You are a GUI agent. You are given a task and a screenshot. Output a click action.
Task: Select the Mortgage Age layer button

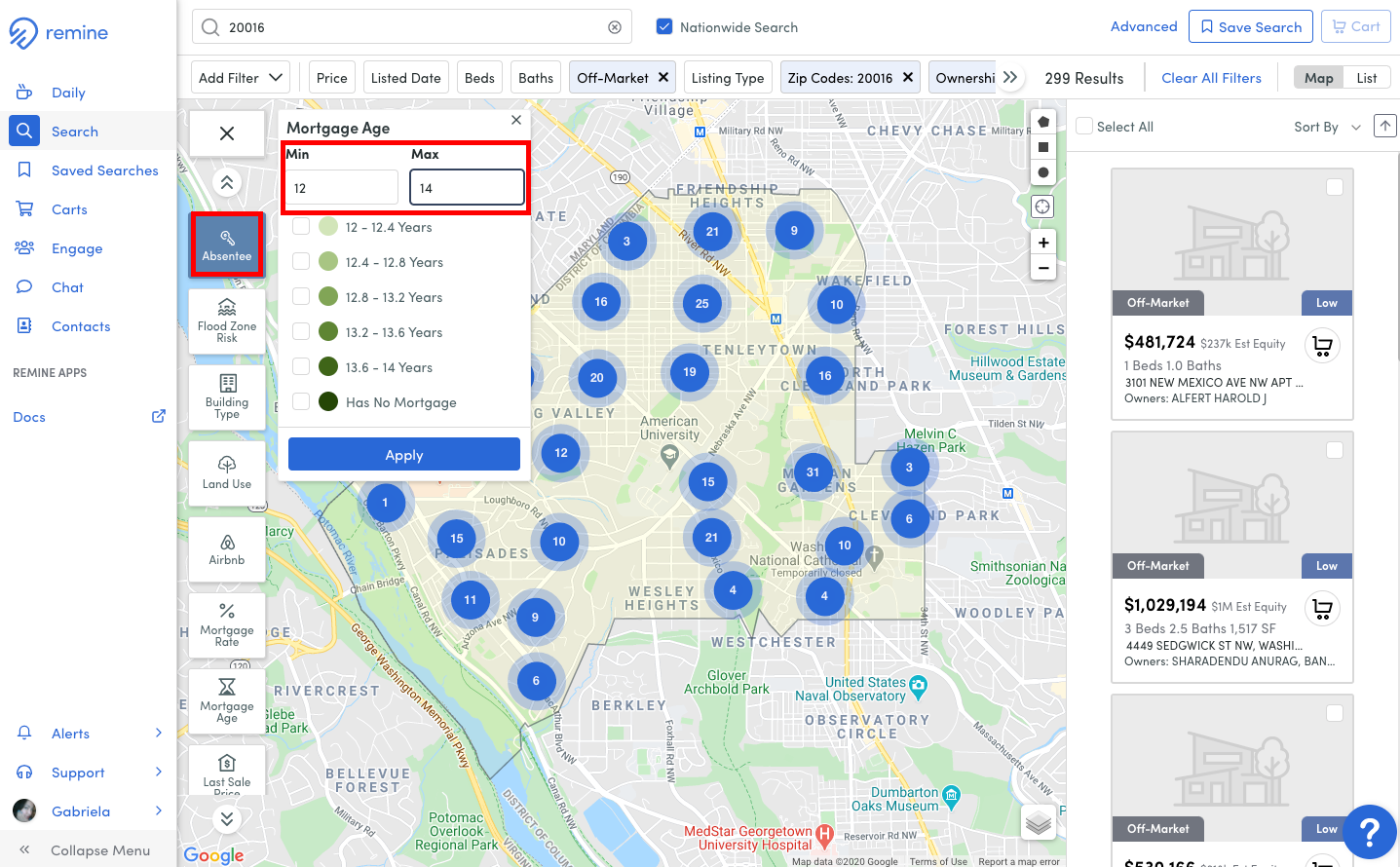click(x=227, y=701)
